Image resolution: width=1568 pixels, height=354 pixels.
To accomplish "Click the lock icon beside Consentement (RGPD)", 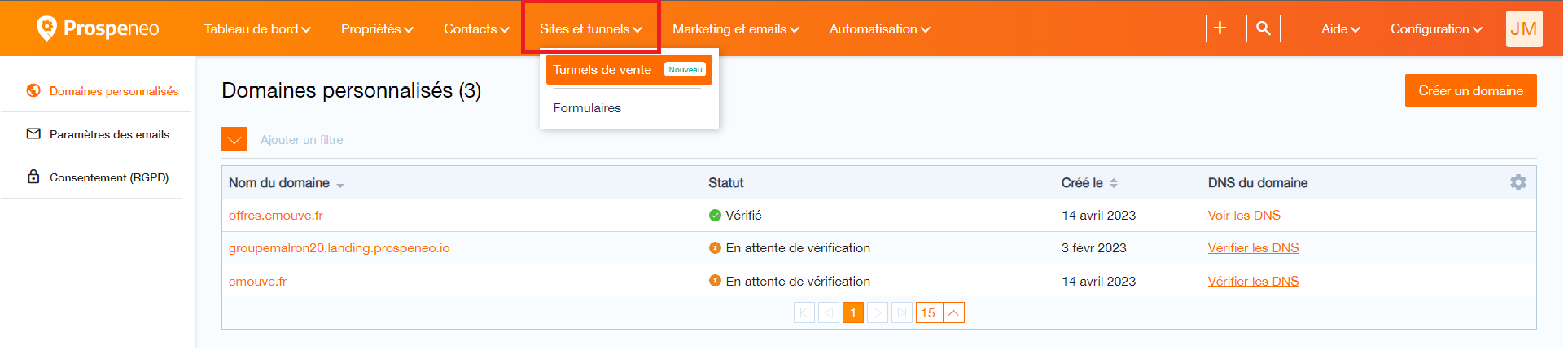I will pos(33,176).
